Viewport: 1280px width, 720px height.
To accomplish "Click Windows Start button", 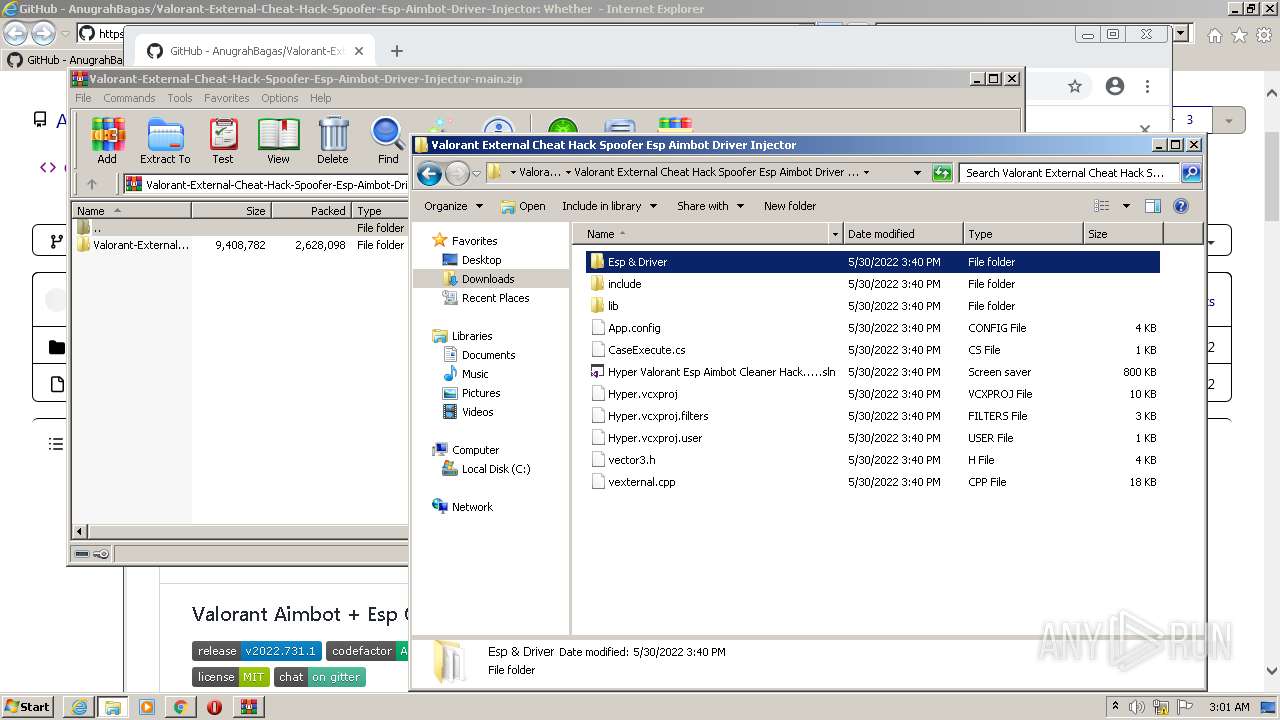I will [28, 707].
